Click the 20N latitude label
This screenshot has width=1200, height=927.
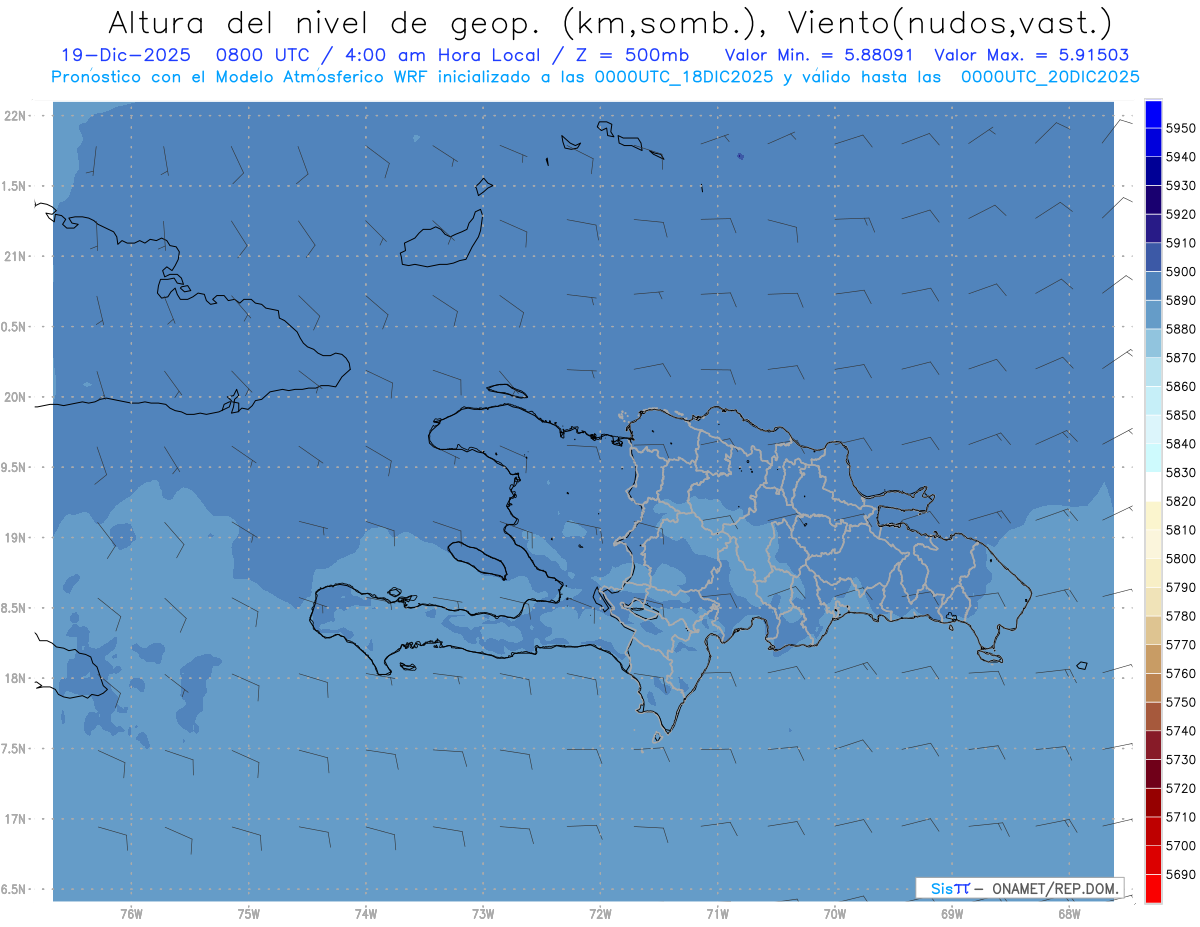[15, 397]
